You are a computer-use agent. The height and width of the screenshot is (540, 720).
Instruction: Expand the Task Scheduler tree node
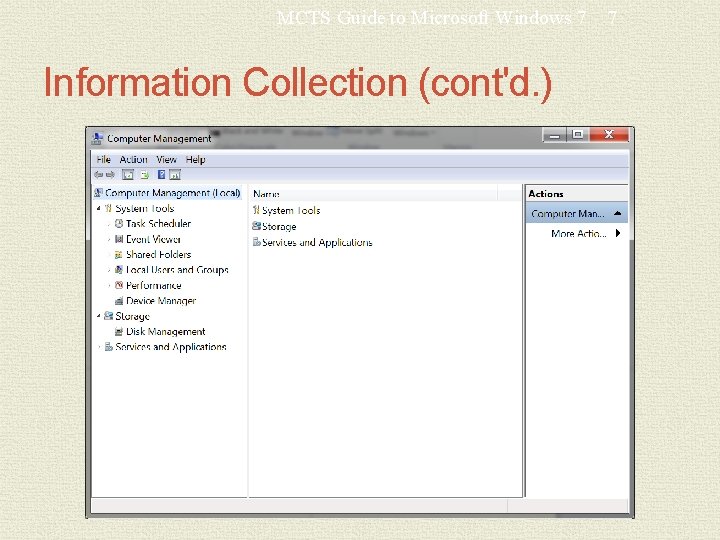pos(109,224)
